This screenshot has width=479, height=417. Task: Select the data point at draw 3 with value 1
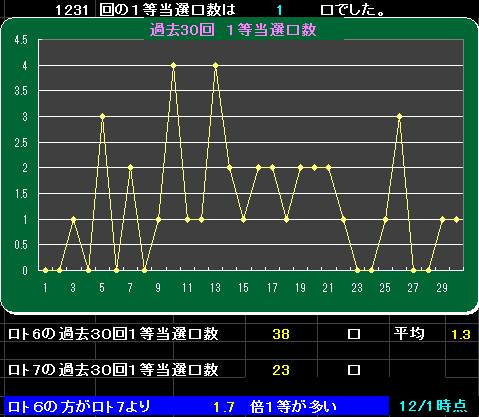tap(74, 219)
